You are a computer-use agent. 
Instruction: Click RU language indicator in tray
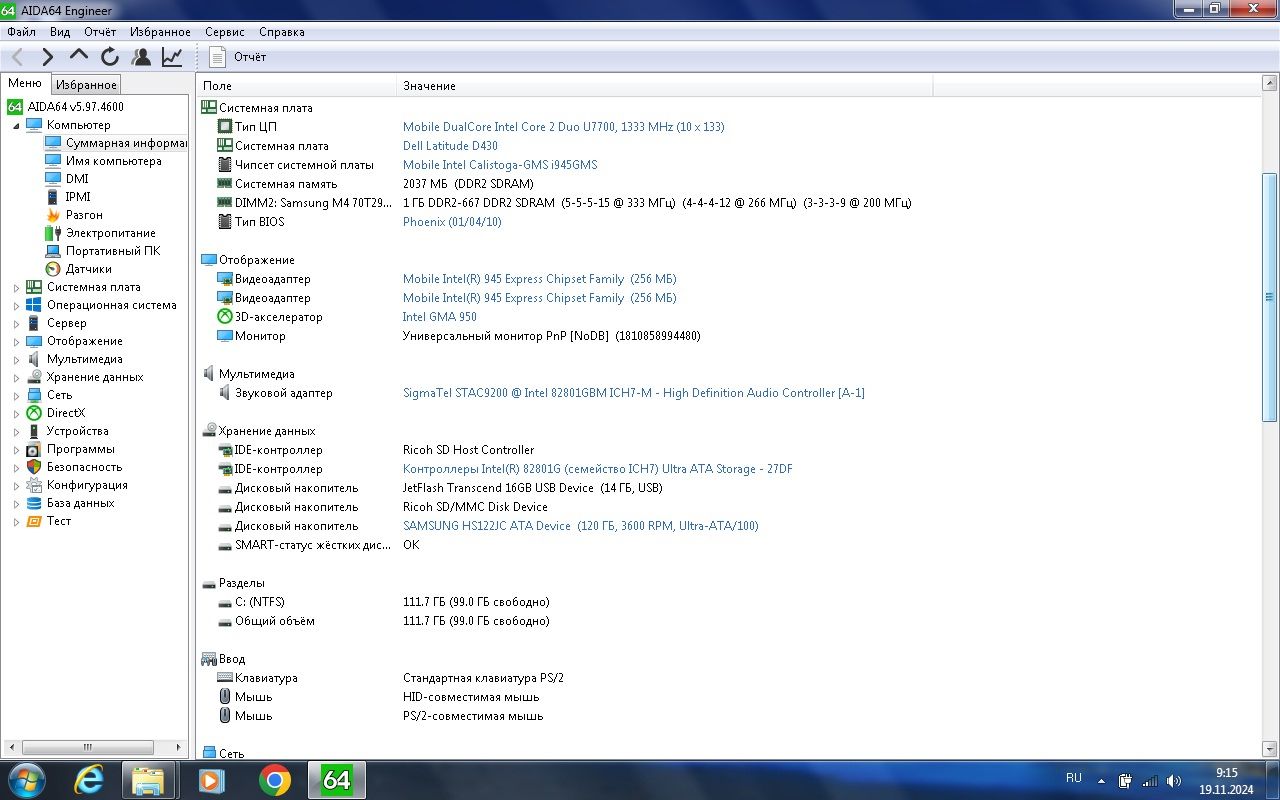[1074, 778]
